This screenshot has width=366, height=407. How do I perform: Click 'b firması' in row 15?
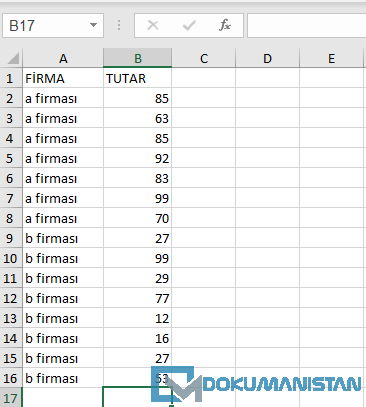(x=51, y=358)
